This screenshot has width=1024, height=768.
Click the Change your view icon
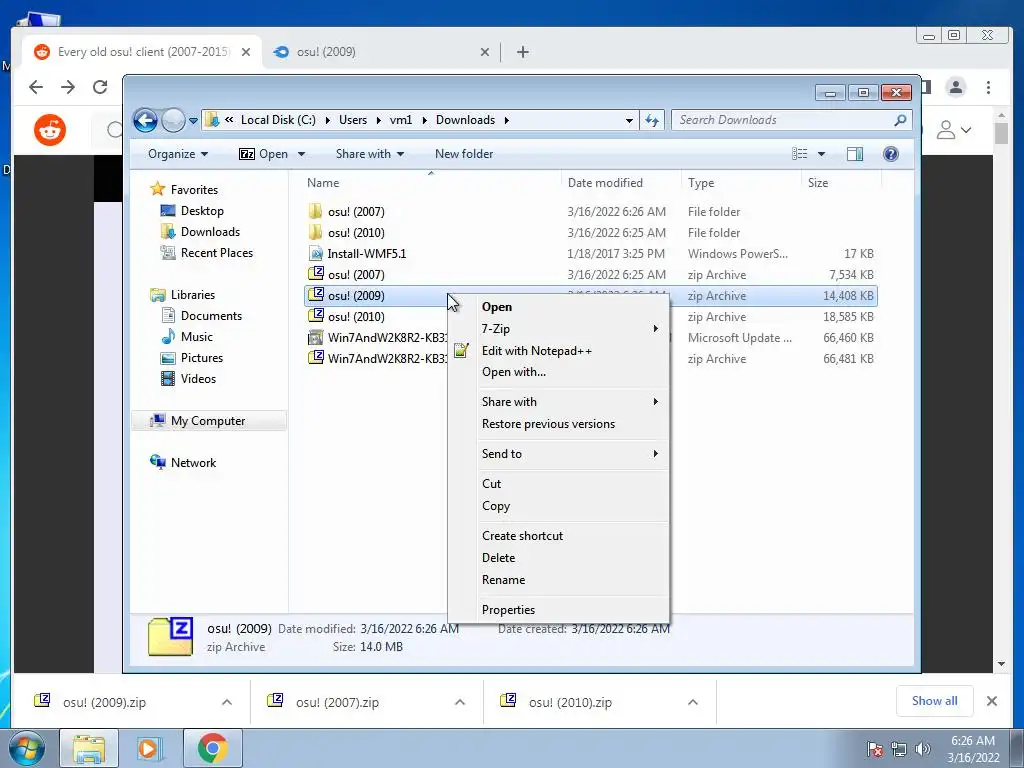tap(799, 154)
